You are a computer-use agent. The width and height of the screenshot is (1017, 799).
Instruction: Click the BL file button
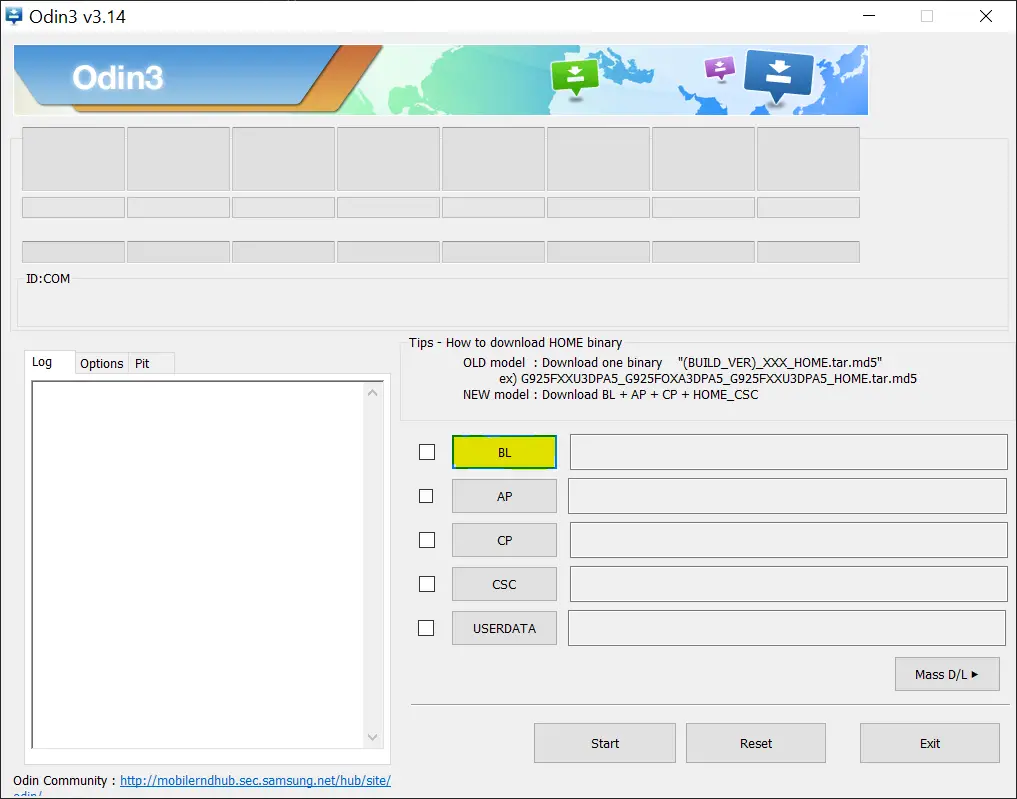coord(504,452)
